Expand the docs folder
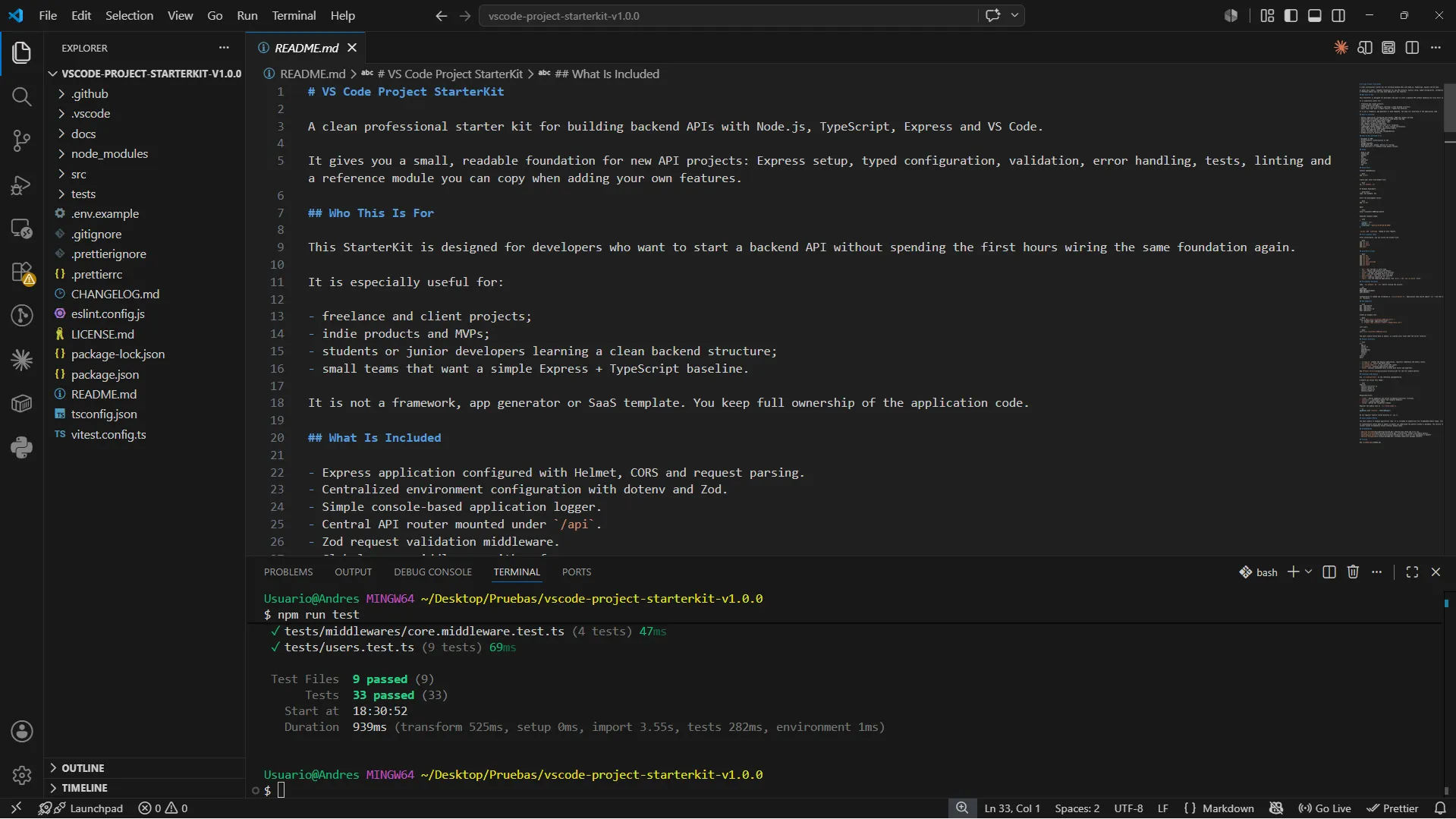The width and height of the screenshot is (1456, 819). point(144,134)
